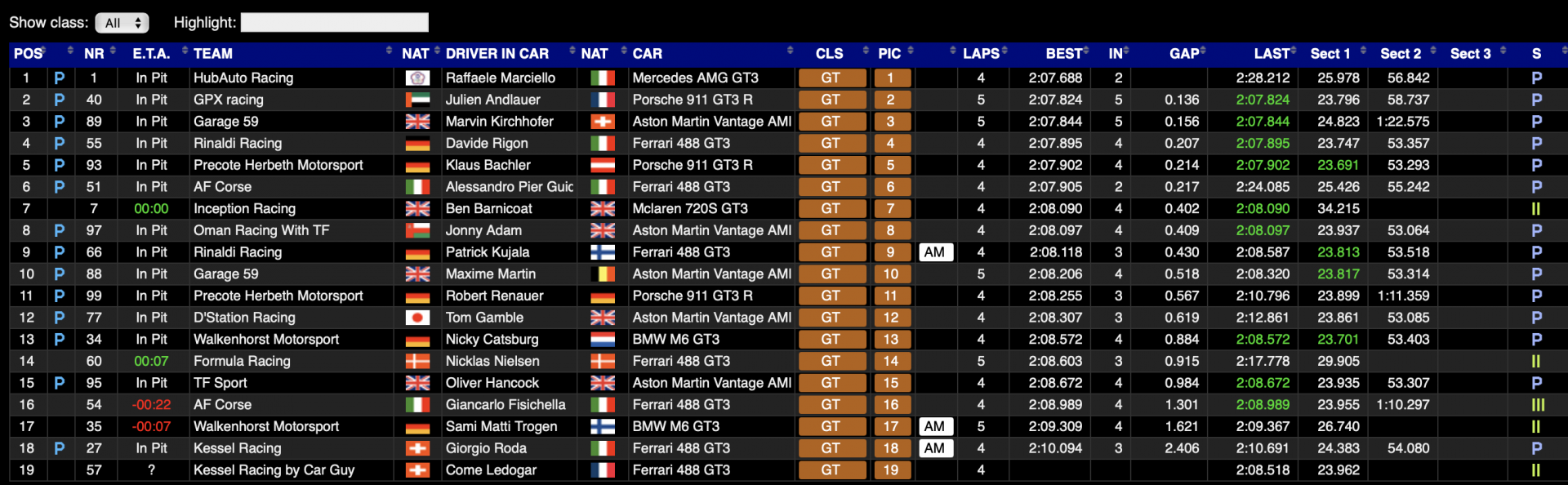Click the GAP column header

pyautogui.click(x=1183, y=54)
